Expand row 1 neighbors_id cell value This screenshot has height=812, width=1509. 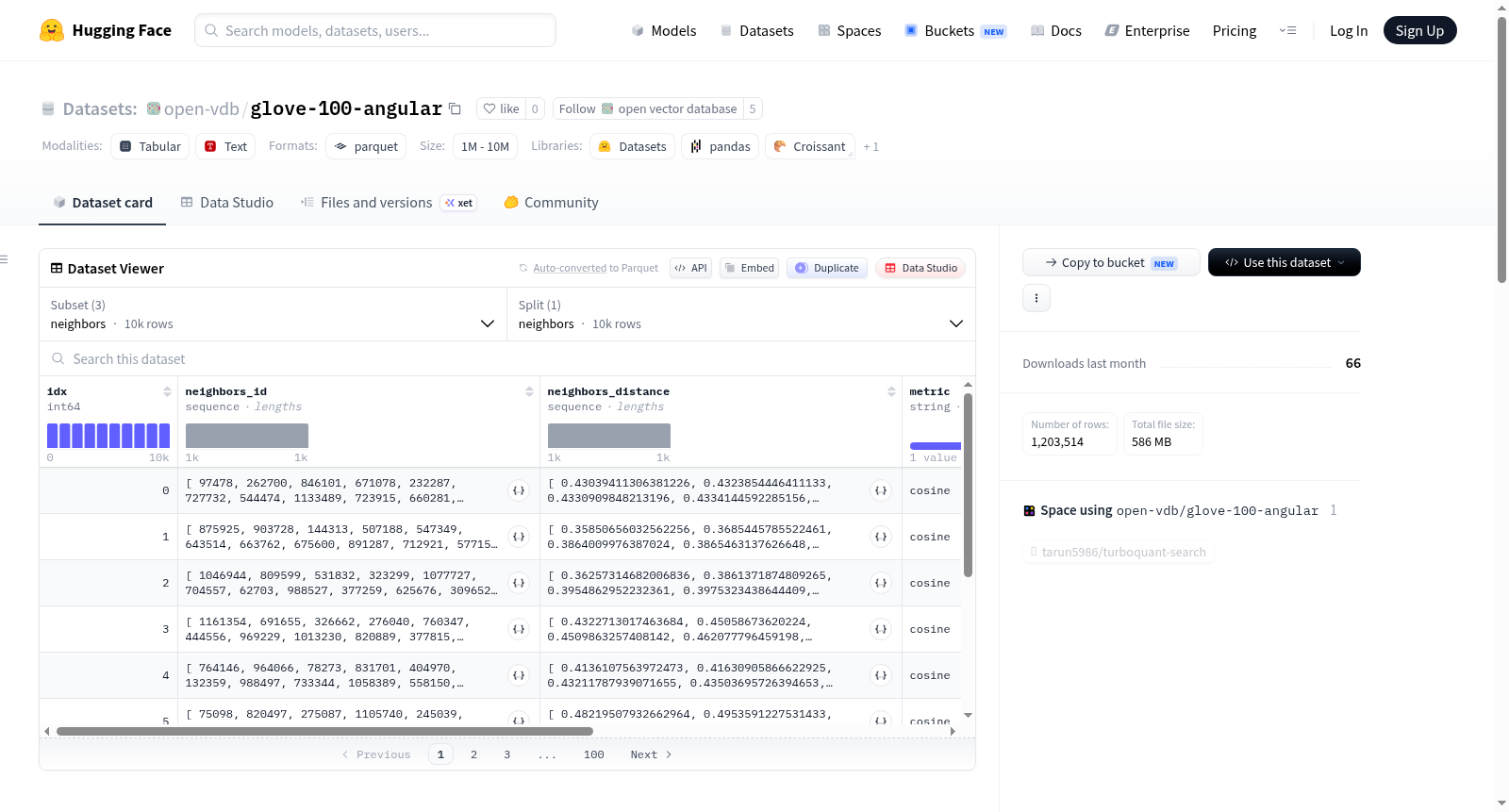coord(519,537)
